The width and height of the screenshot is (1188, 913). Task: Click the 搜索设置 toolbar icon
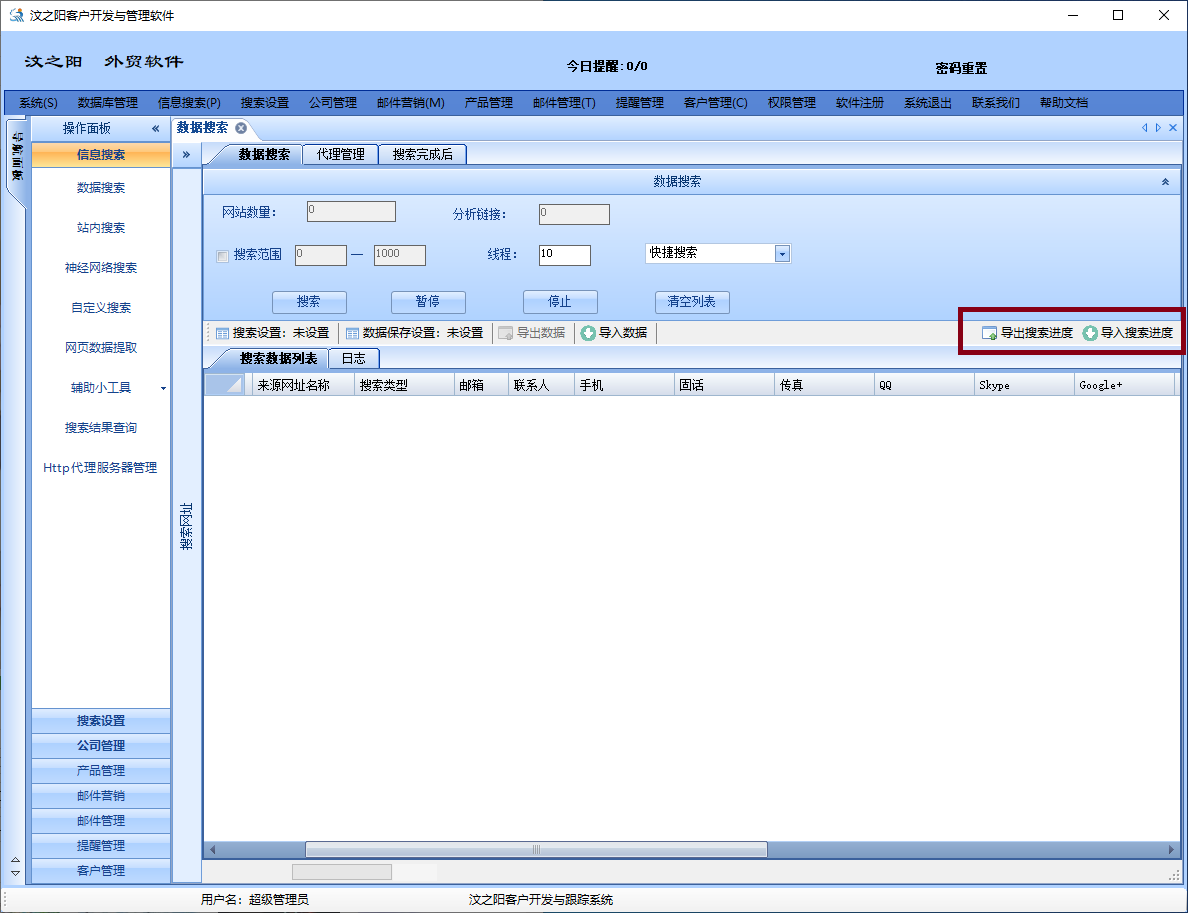tap(223, 333)
